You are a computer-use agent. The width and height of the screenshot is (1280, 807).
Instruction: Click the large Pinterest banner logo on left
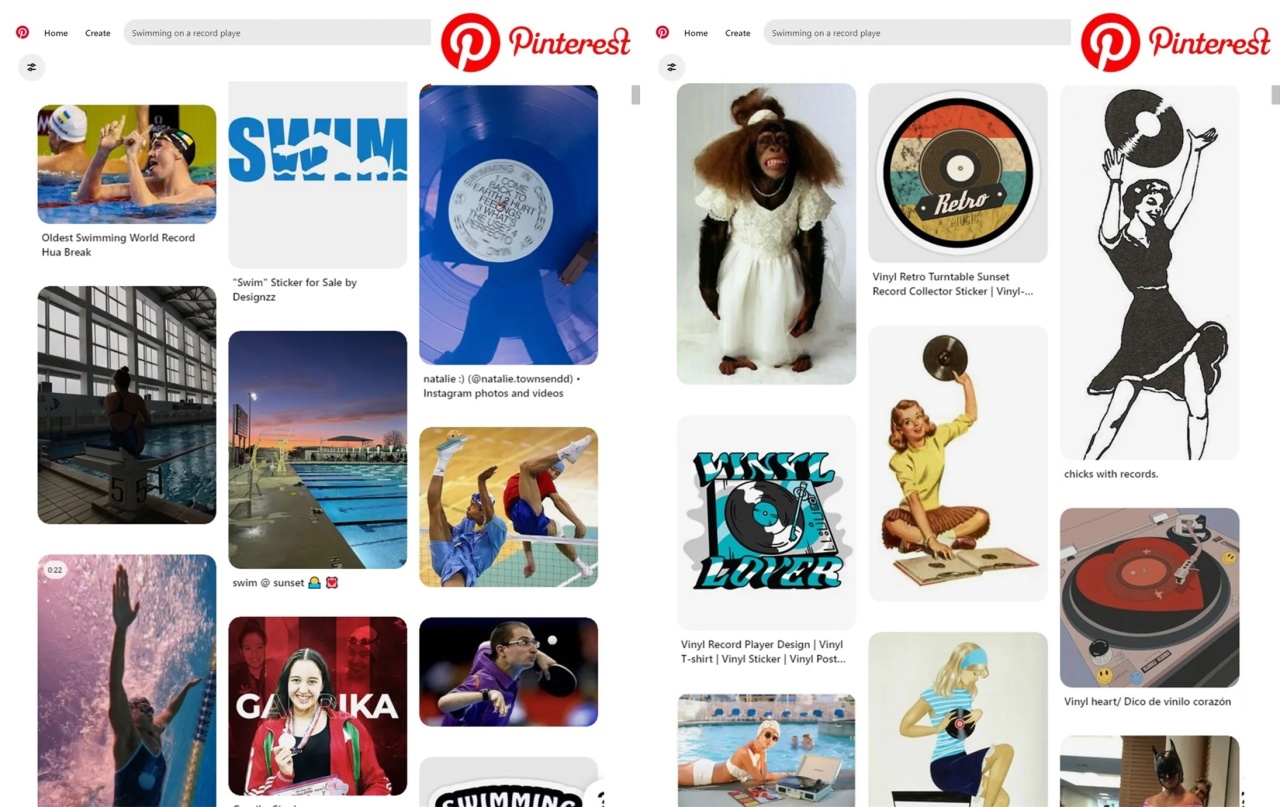click(x=536, y=42)
